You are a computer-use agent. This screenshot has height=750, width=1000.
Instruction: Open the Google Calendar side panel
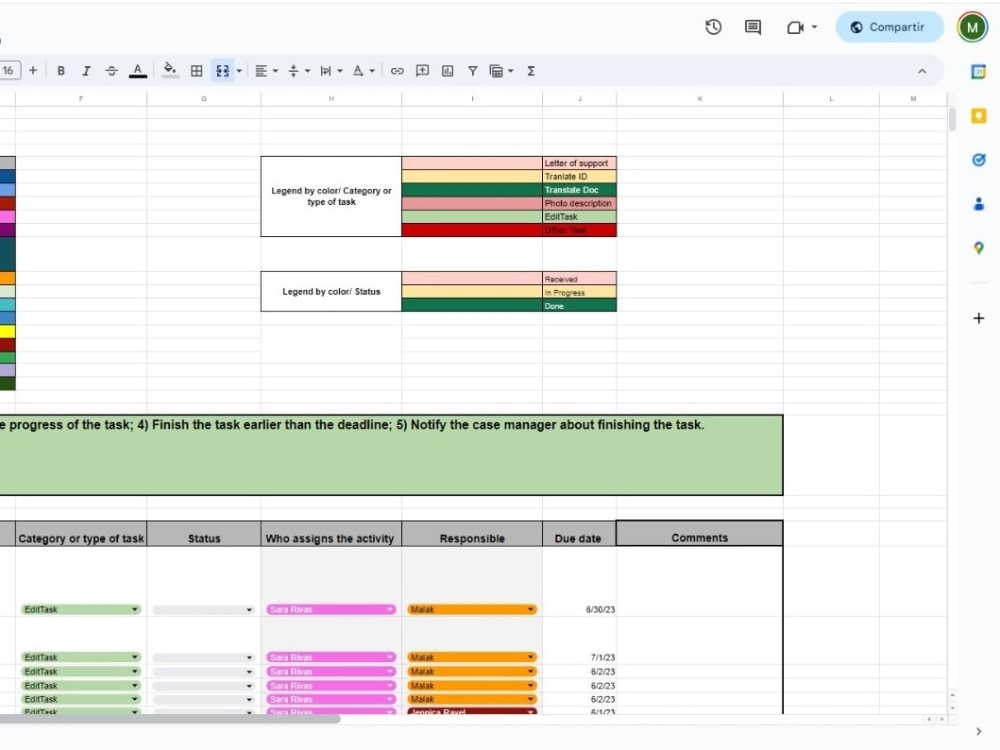pos(979,71)
